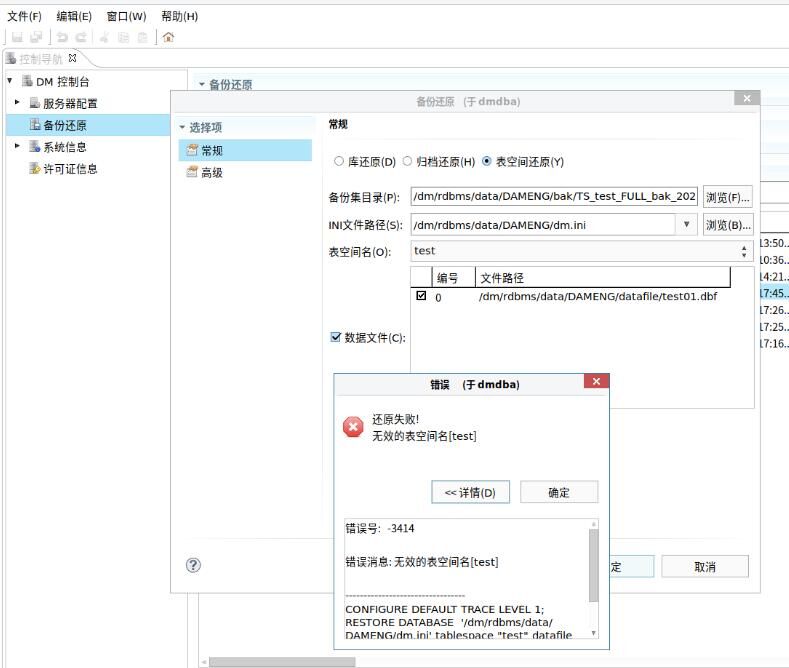
Task: Click the error details vertical scrollbar
Action: click(x=594, y=566)
